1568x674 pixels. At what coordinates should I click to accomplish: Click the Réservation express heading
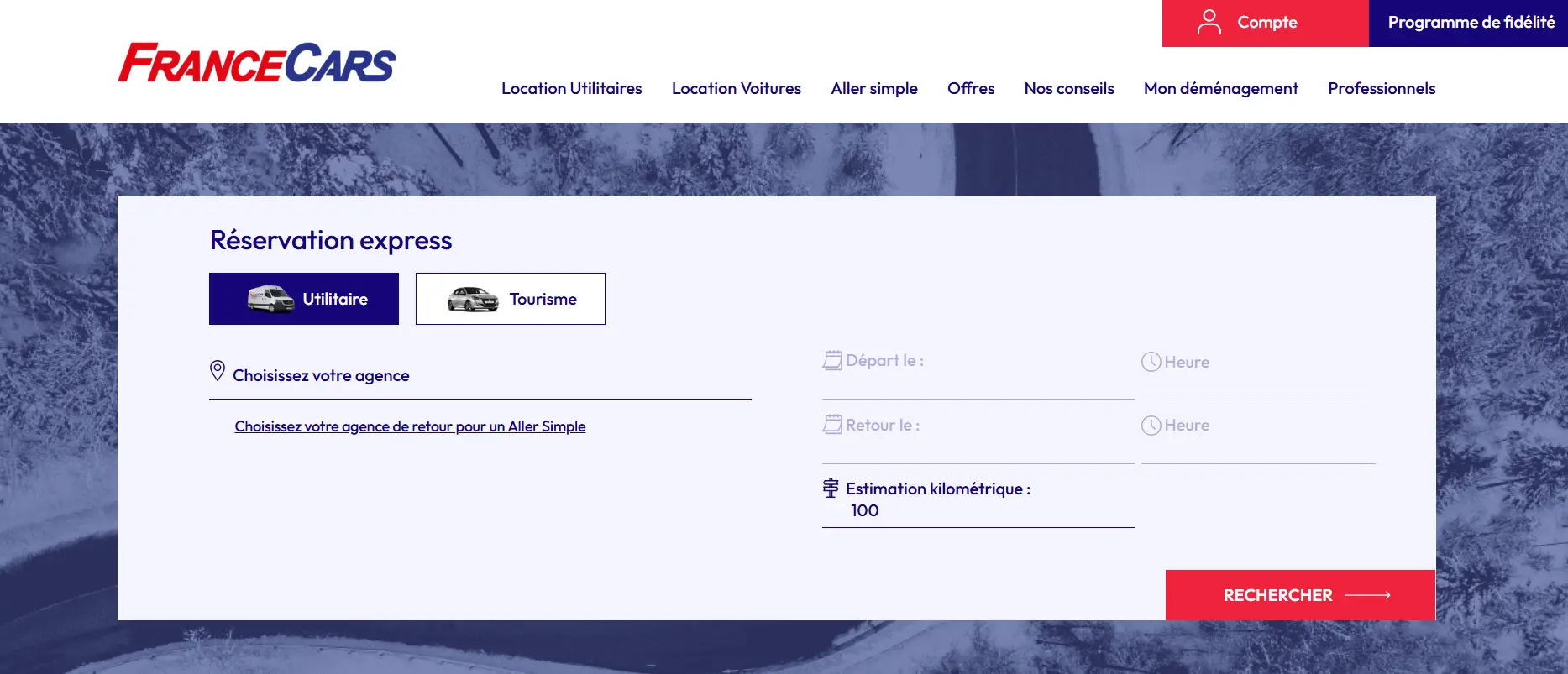click(331, 241)
